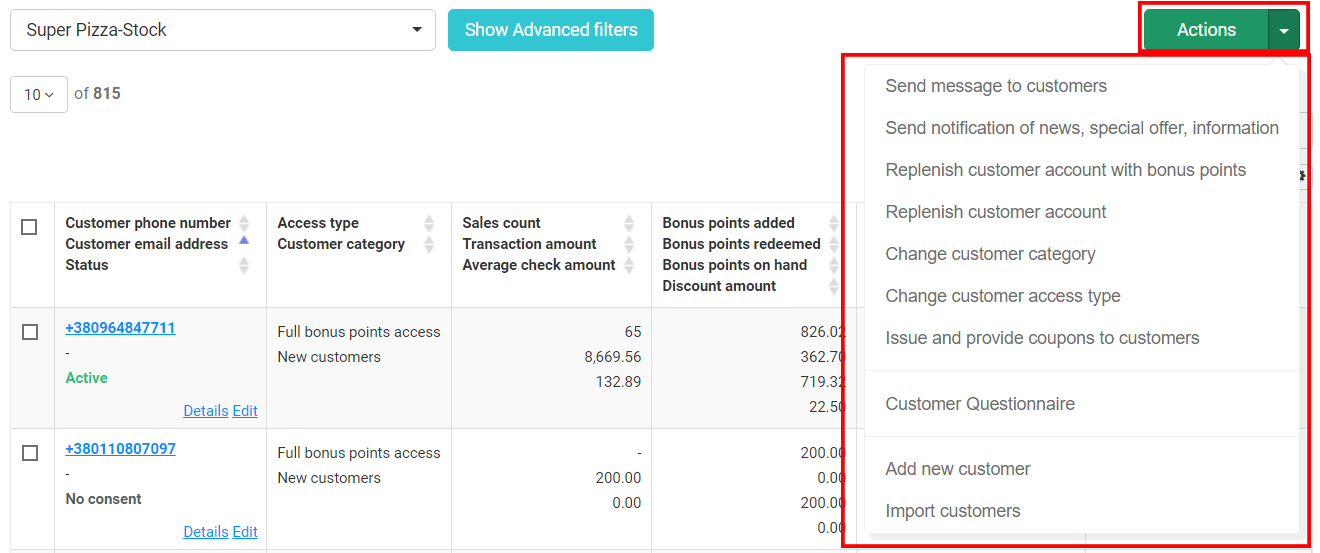This screenshot has width=1320, height=553.
Task: Sort by Bonus points added column
Action: (834, 223)
